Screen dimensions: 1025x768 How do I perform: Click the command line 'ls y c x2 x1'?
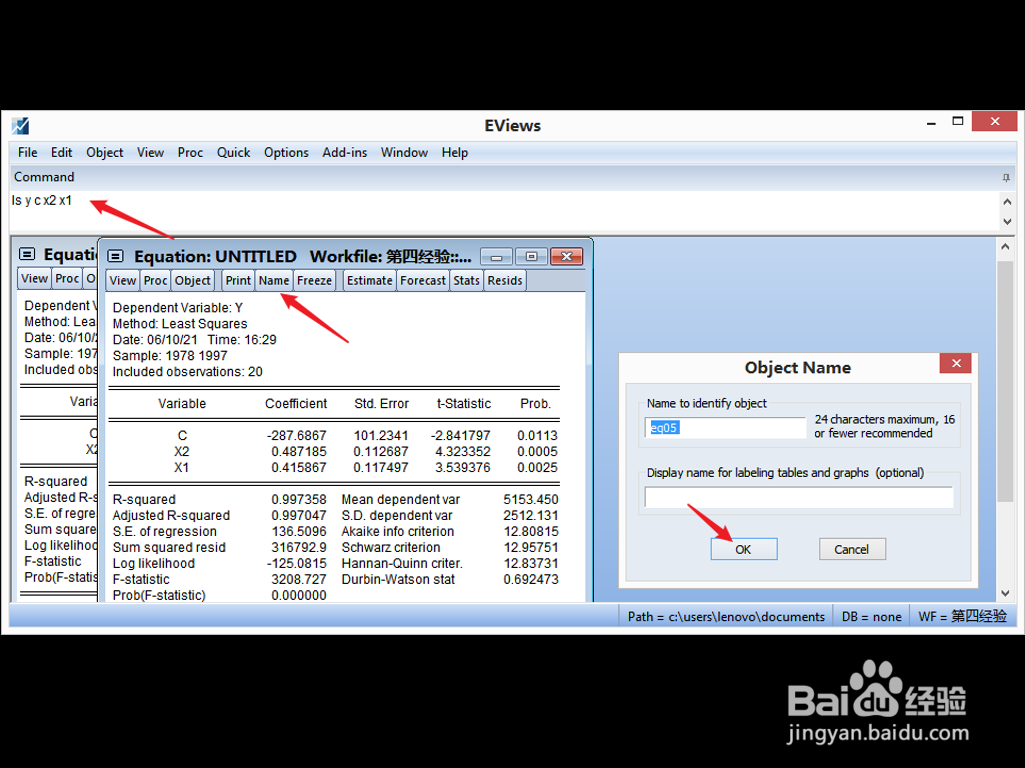coord(42,201)
